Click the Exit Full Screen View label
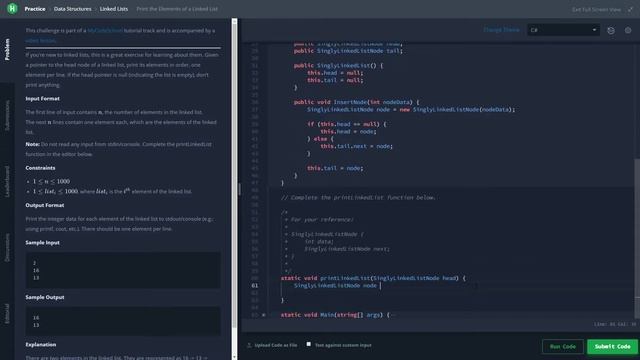640x360 pixels. click(596, 9)
